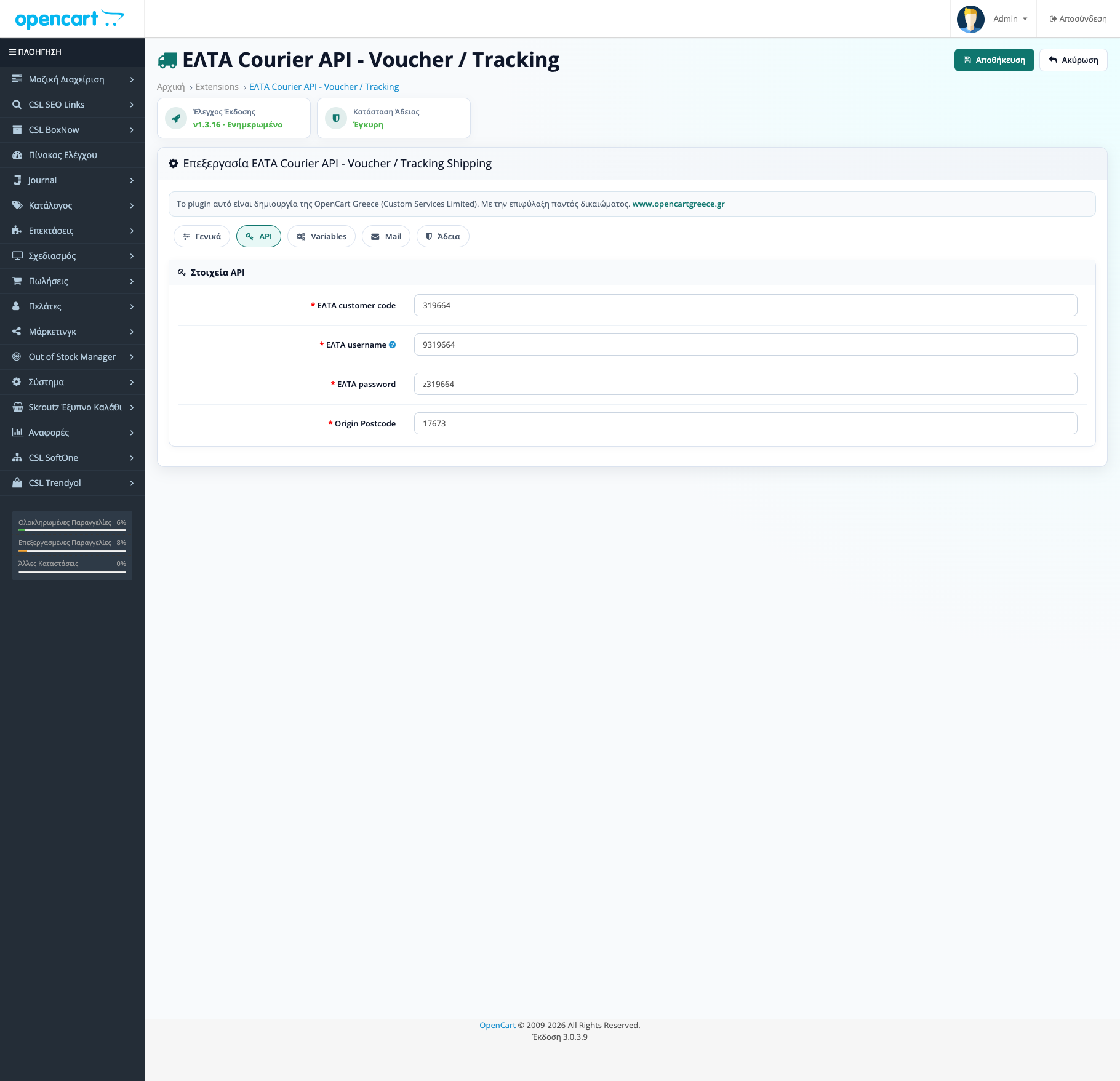Click the Κατάσταση Άδειας shield icon
This screenshot has height=1081, width=1120.
[336, 118]
